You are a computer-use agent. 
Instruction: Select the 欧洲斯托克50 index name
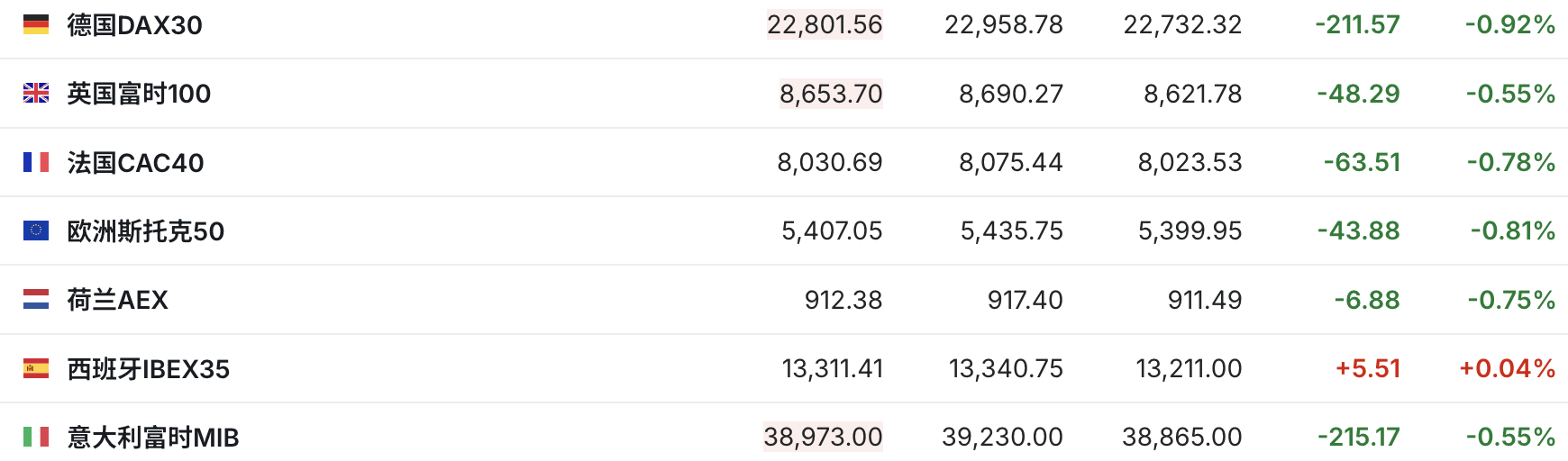click(x=145, y=231)
